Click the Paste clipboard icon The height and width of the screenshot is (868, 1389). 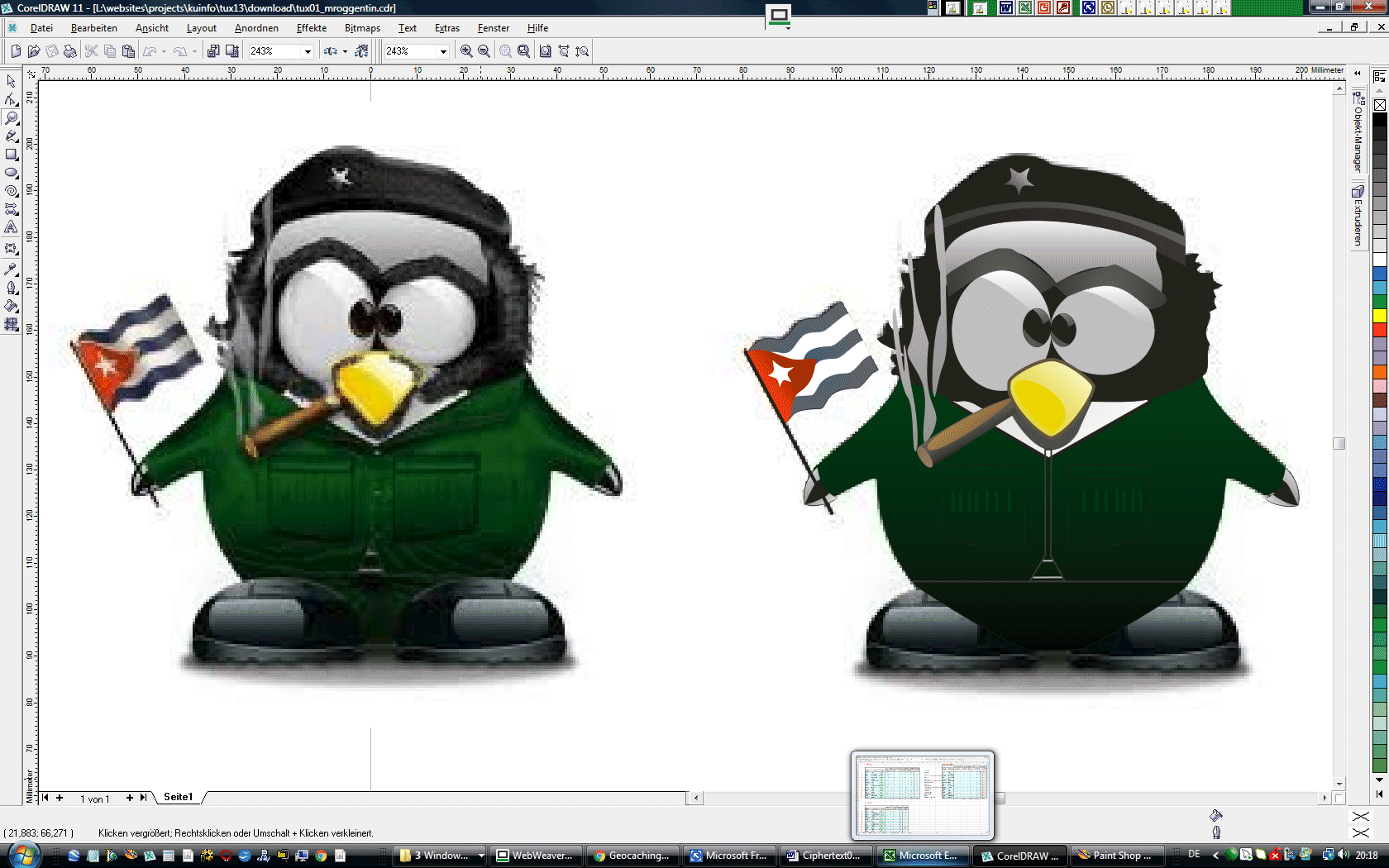[128, 51]
